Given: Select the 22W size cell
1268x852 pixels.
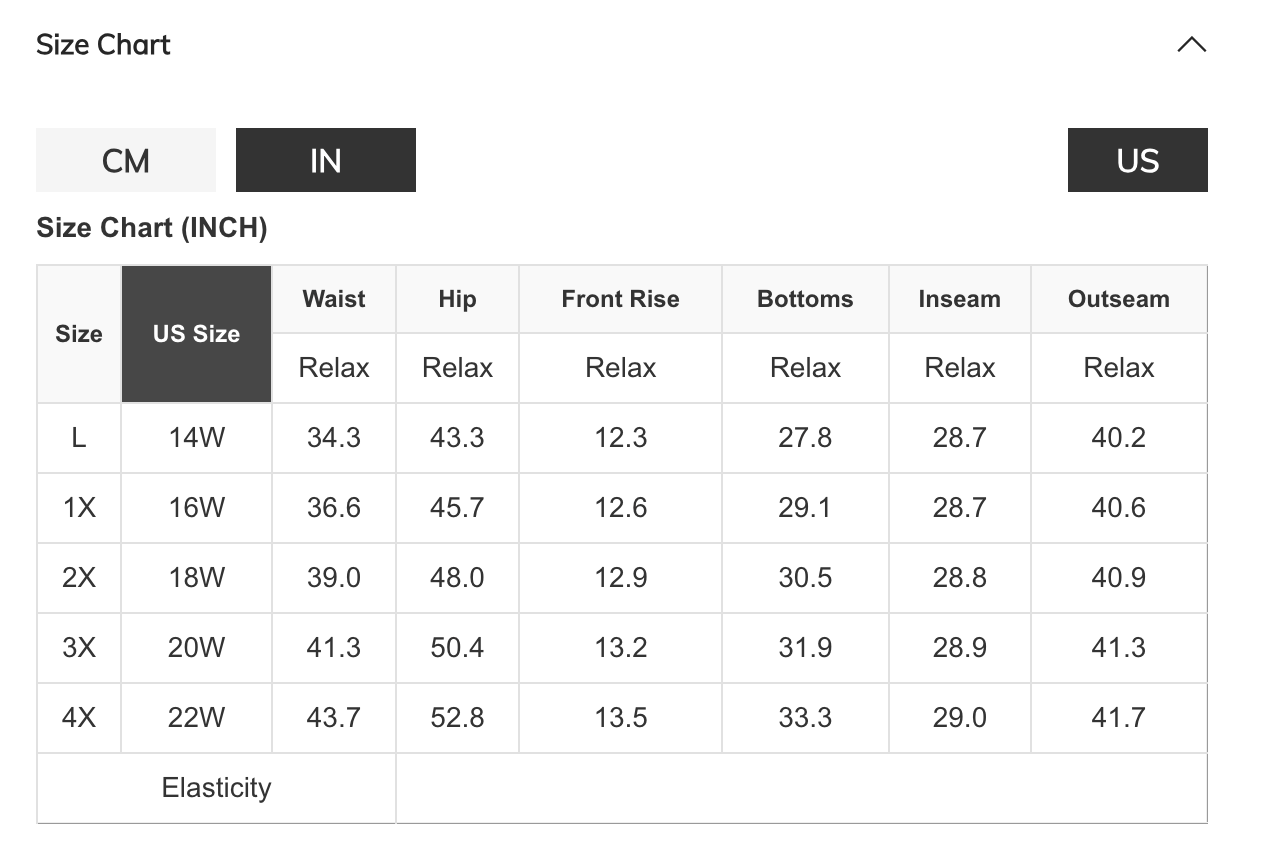Looking at the screenshot, I should point(196,718).
